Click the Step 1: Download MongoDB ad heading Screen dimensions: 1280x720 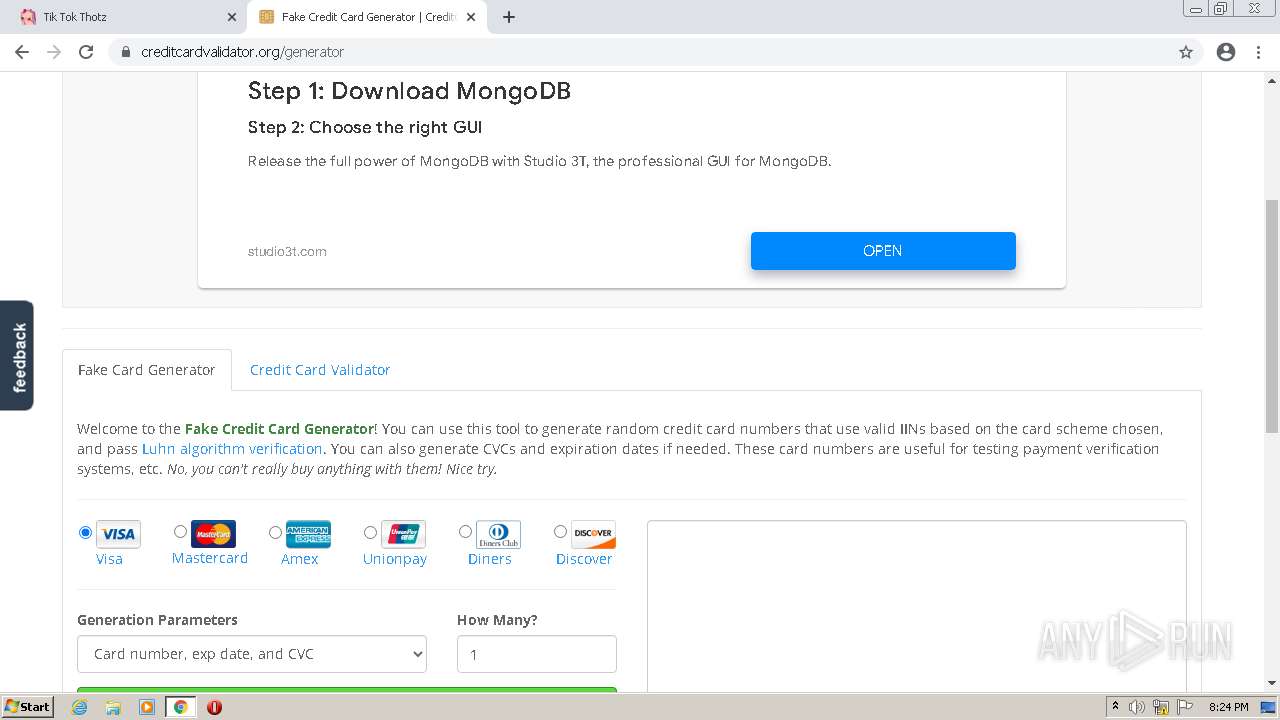[409, 91]
